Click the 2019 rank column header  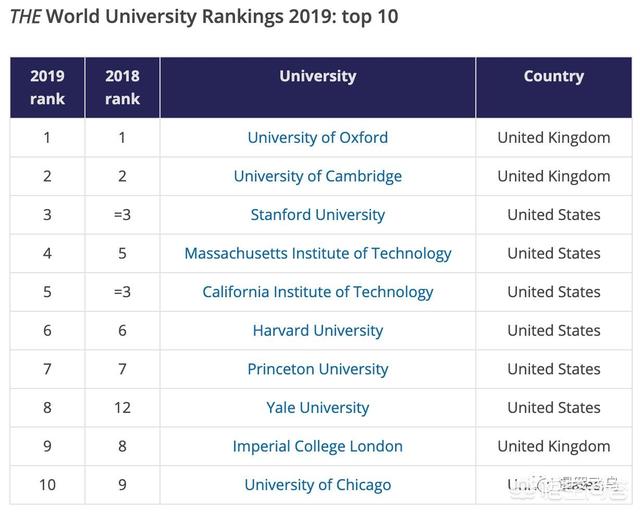click(47, 88)
